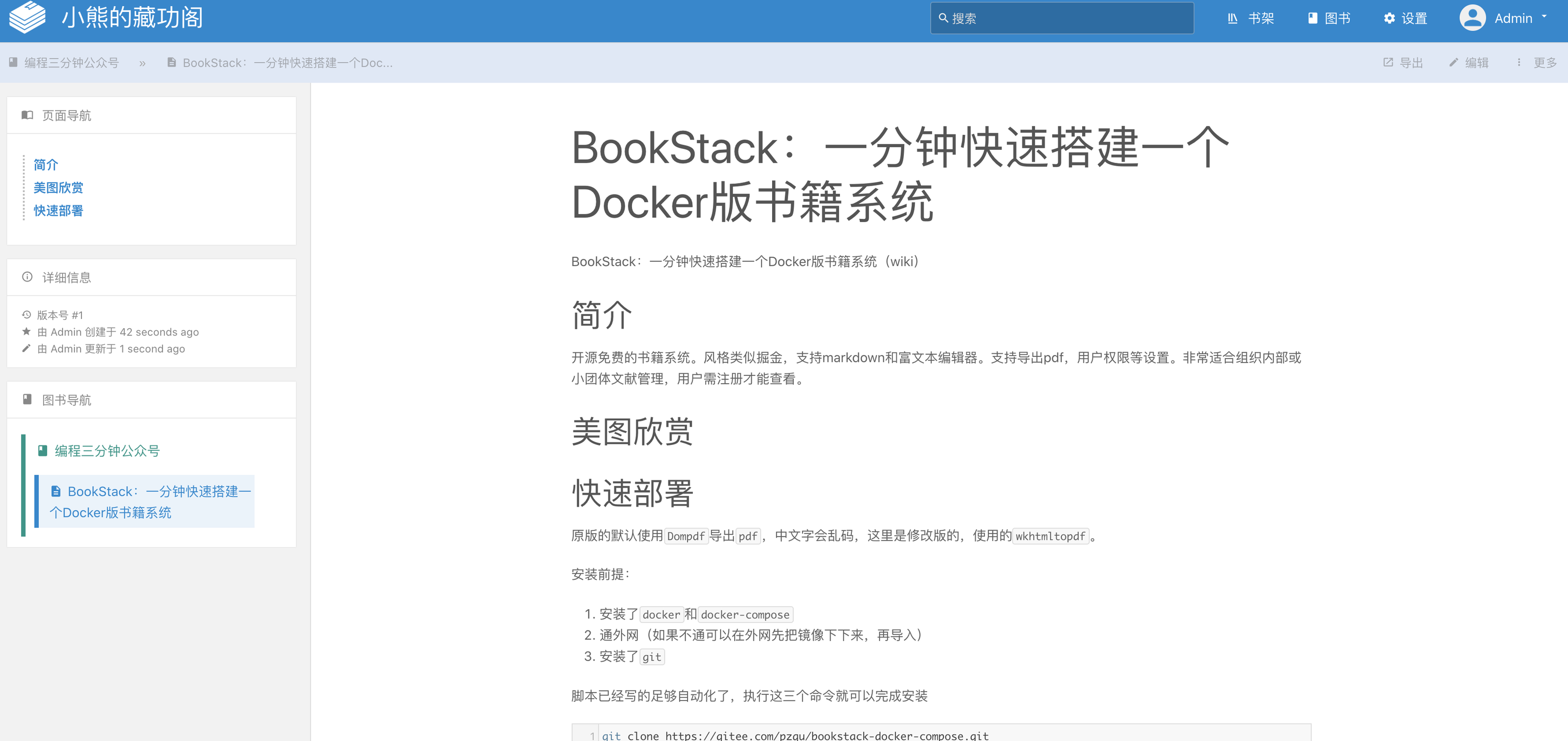This screenshot has width=1568, height=741.
Task: Click the bookshelf icon labeled 书架
Action: 1232,18
